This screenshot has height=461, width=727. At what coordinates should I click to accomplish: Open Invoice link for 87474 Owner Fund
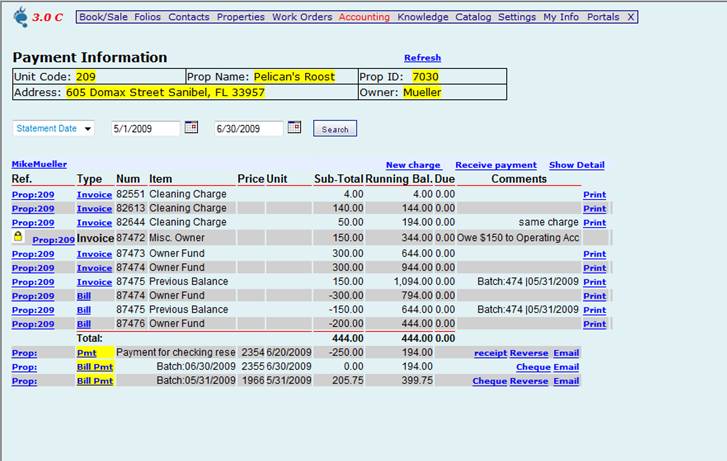pos(94,268)
